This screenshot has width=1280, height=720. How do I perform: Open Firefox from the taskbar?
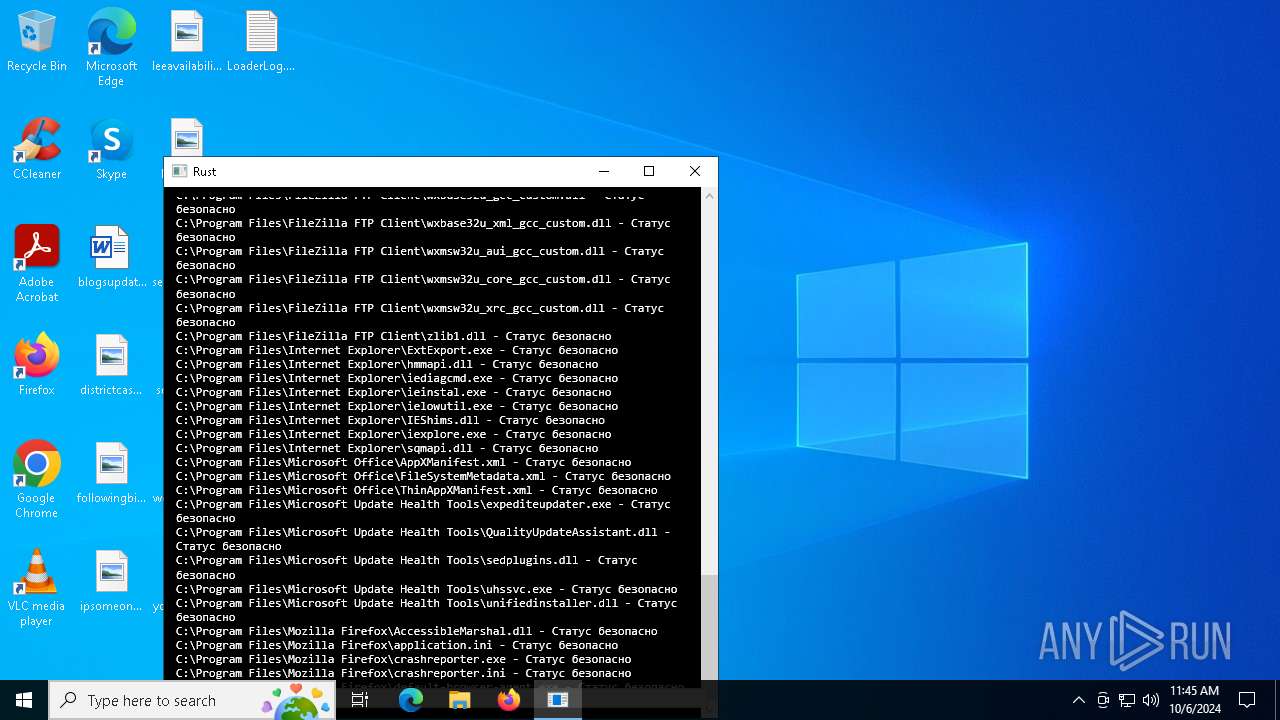coord(508,700)
